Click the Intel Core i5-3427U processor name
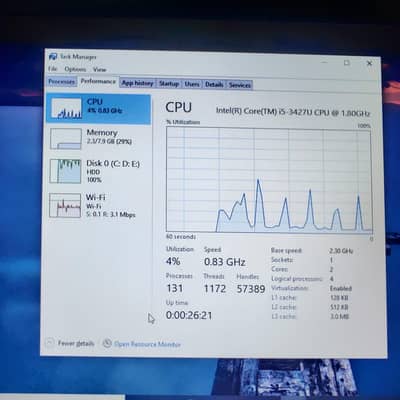The height and width of the screenshot is (400, 400). (x=293, y=112)
